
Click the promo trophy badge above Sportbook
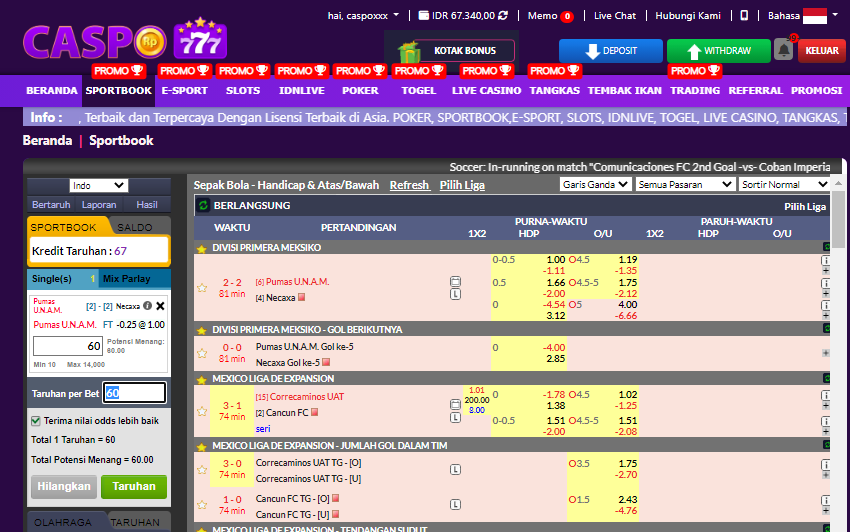pyautogui.click(x=118, y=70)
